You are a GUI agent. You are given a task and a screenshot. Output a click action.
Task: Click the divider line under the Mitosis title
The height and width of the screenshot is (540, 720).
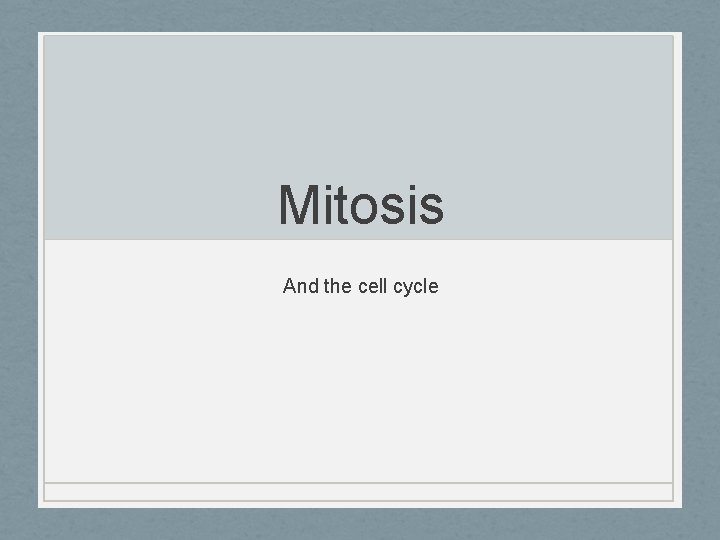pyautogui.click(x=360, y=240)
